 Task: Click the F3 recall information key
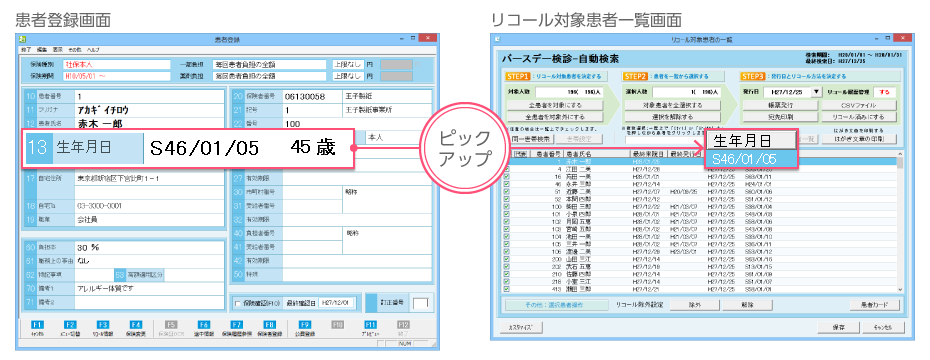[x=103, y=328]
